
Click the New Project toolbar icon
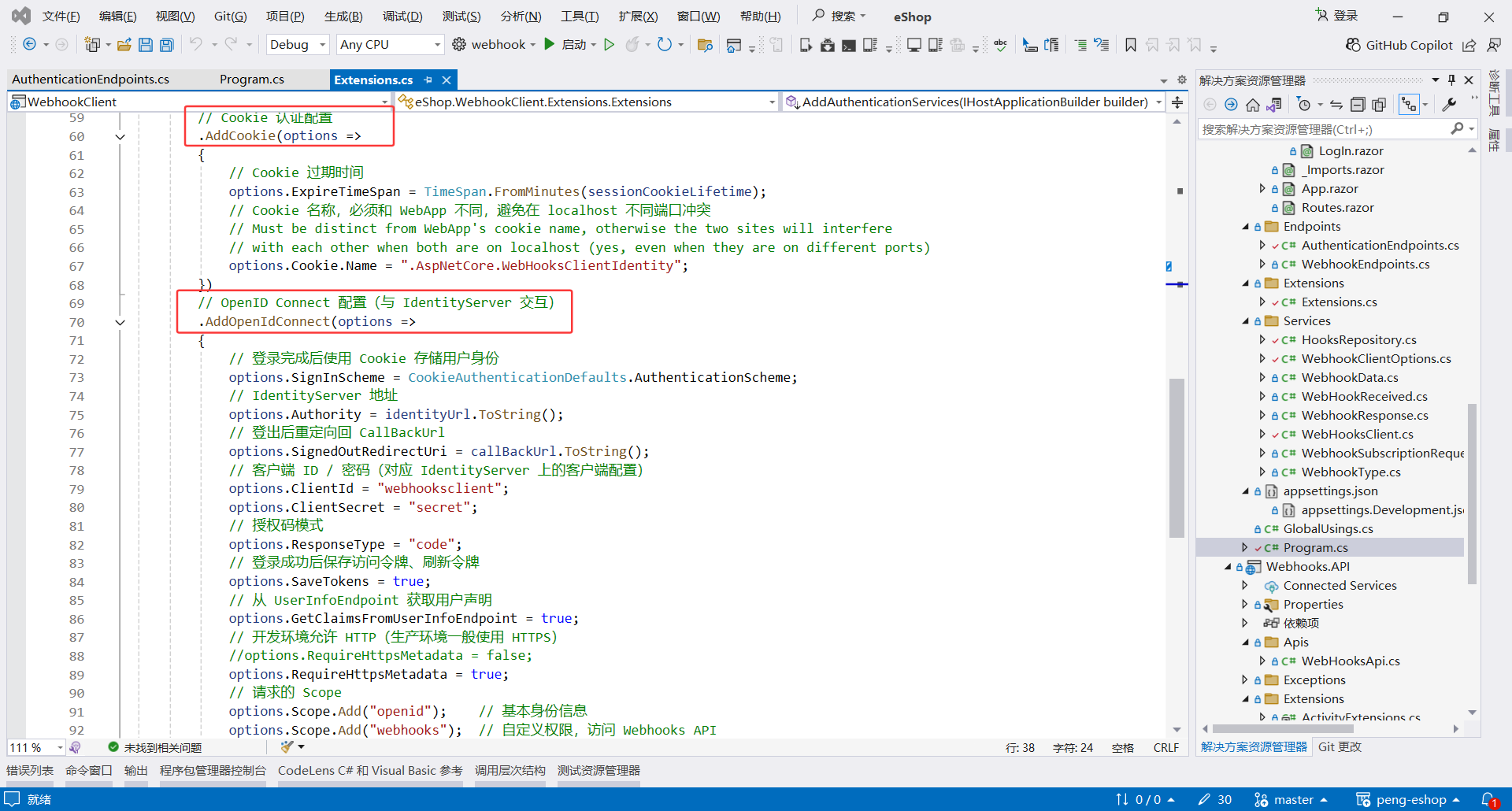pos(92,45)
